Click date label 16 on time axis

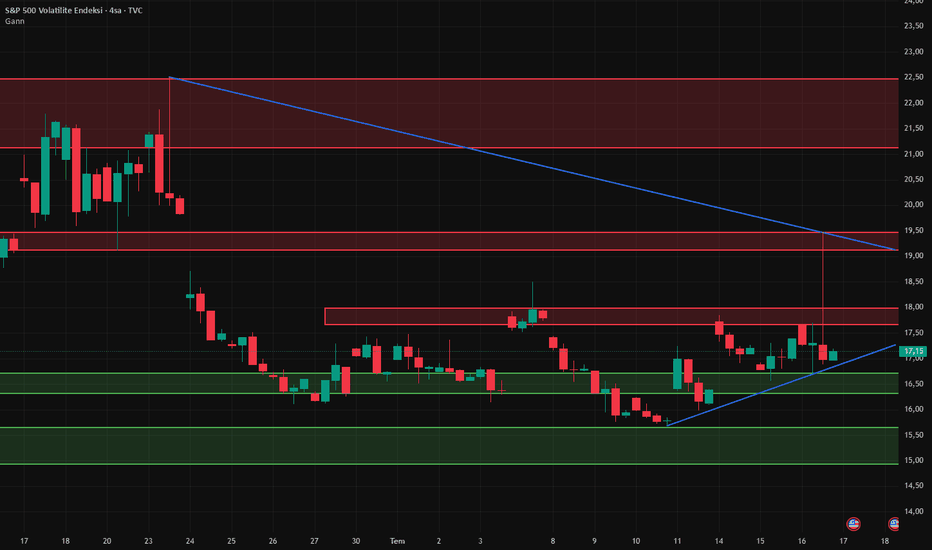(802, 541)
